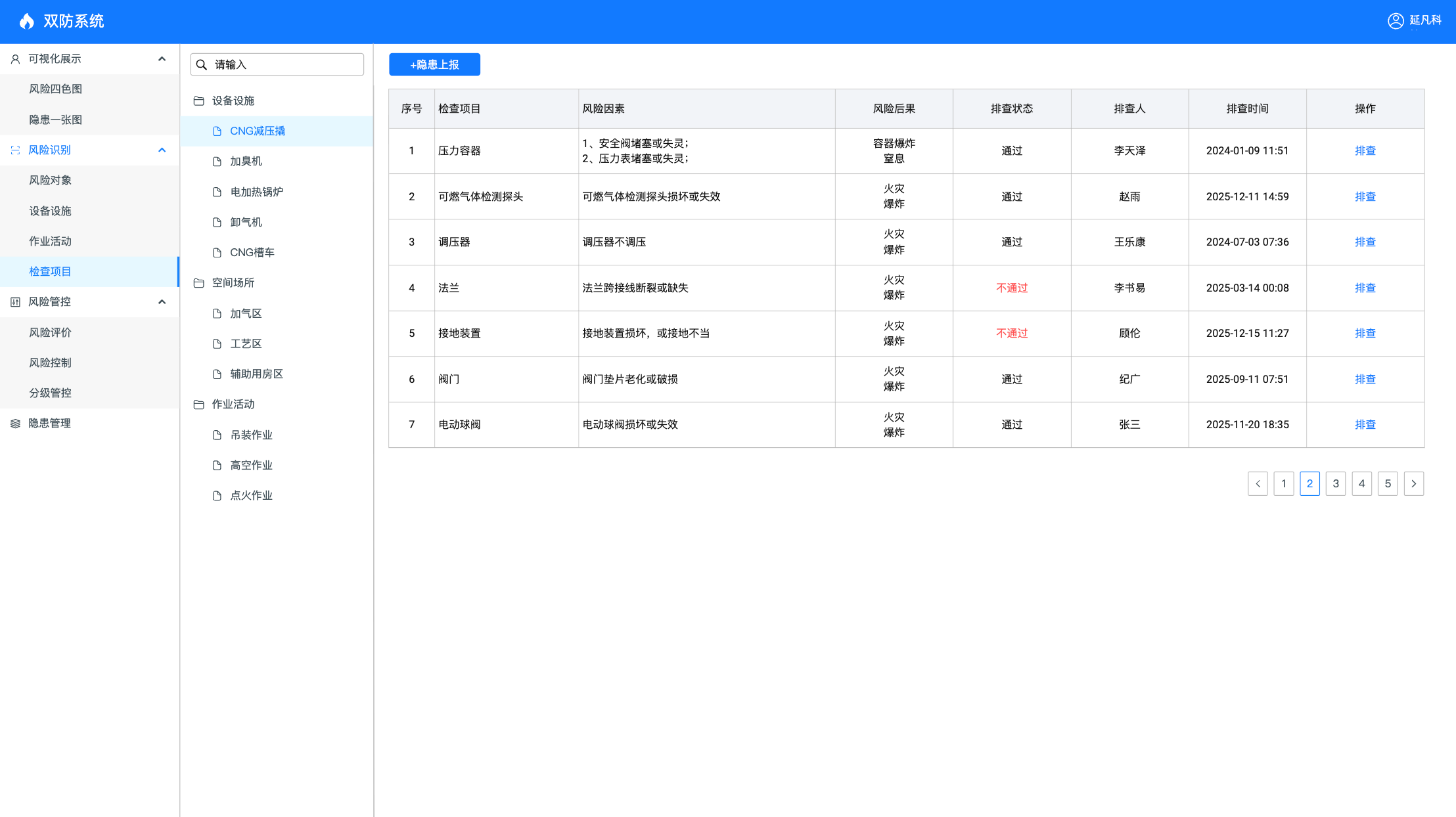
Task: Go to next page arrow
Action: point(1413,483)
